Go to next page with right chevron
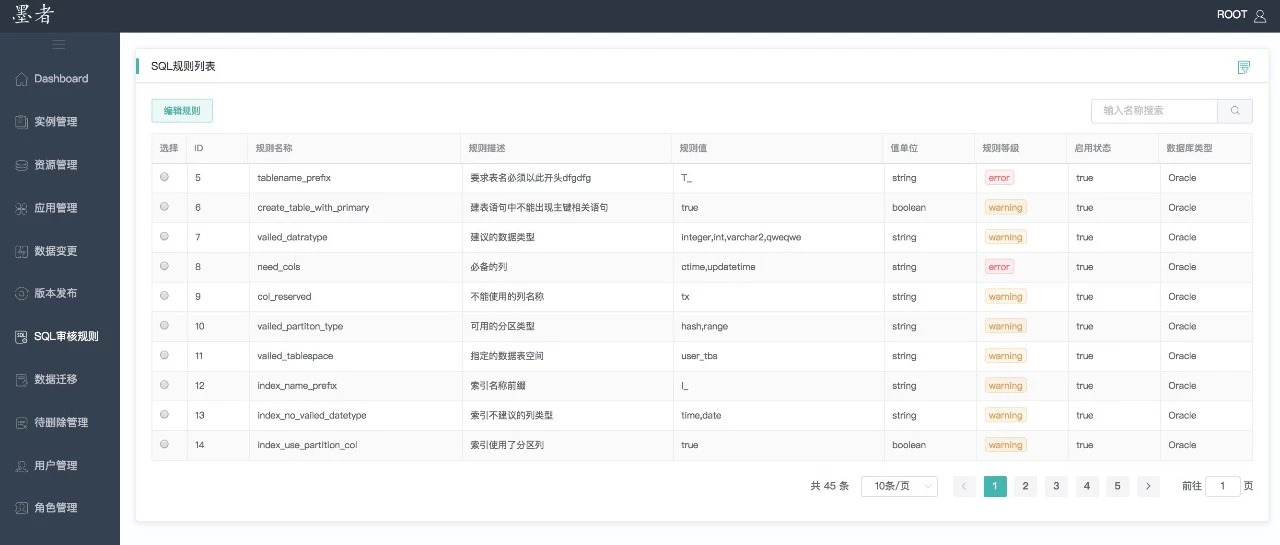 pyautogui.click(x=1148, y=486)
